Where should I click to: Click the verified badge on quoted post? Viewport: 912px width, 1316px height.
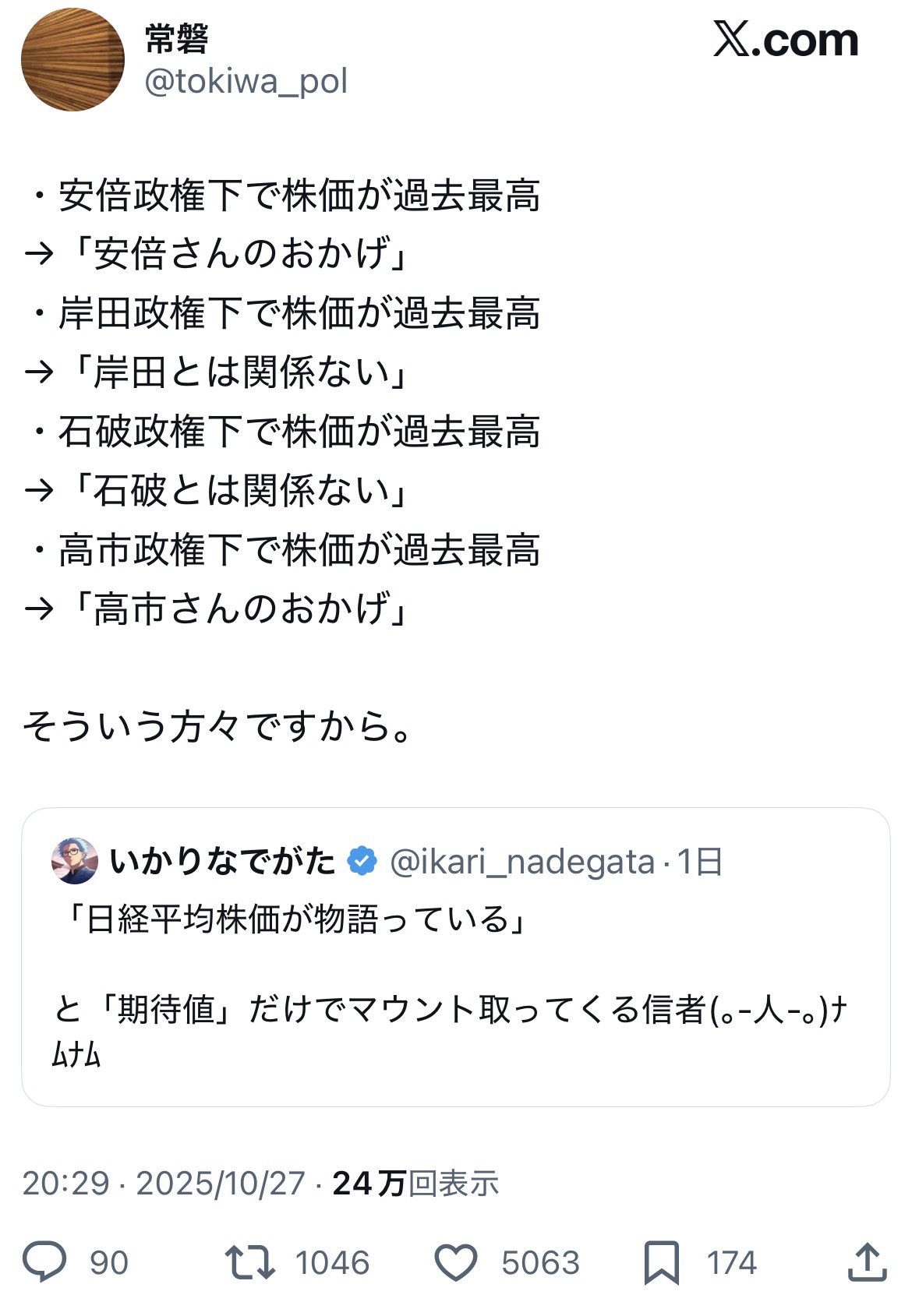point(362,861)
